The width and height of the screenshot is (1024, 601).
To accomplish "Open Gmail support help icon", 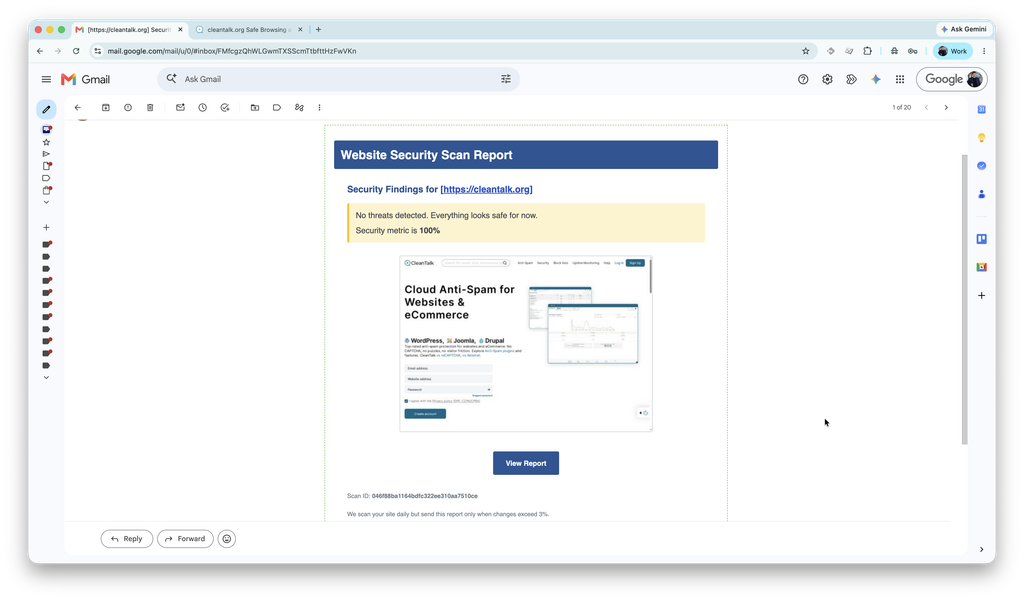I will click(803, 79).
